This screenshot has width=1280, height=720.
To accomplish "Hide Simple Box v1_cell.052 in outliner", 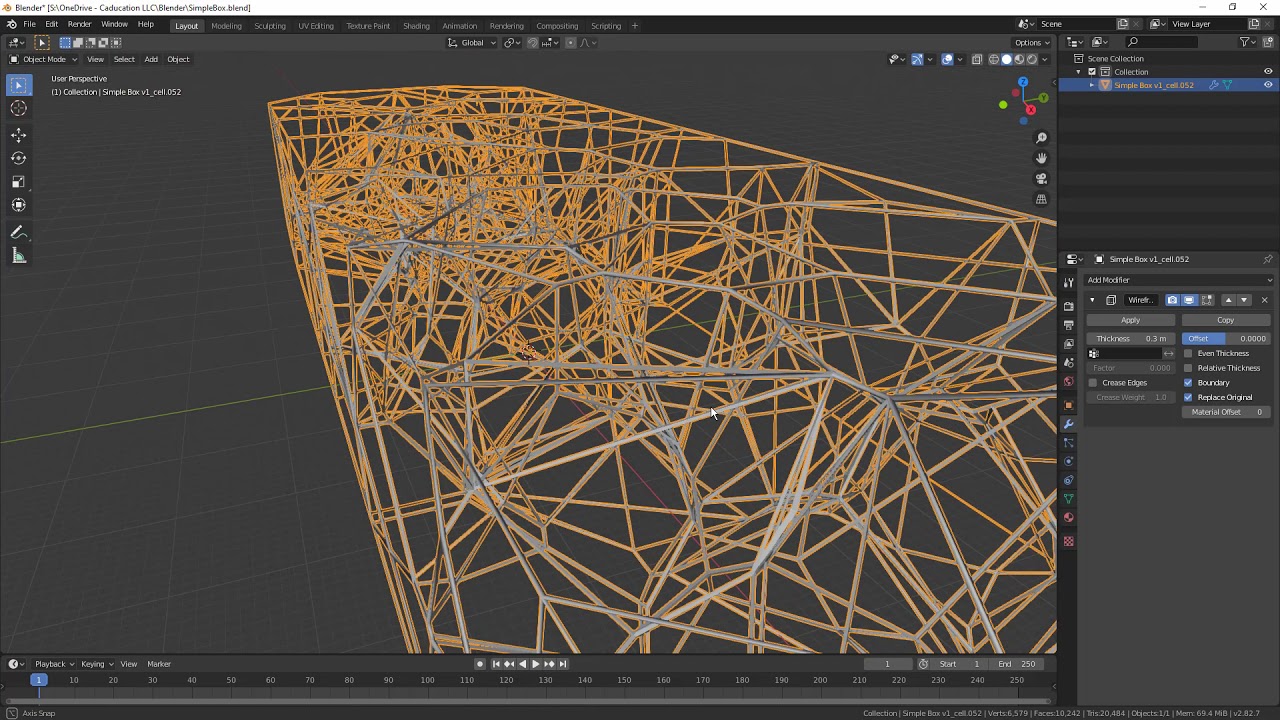I will click(x=1268, y=85).
